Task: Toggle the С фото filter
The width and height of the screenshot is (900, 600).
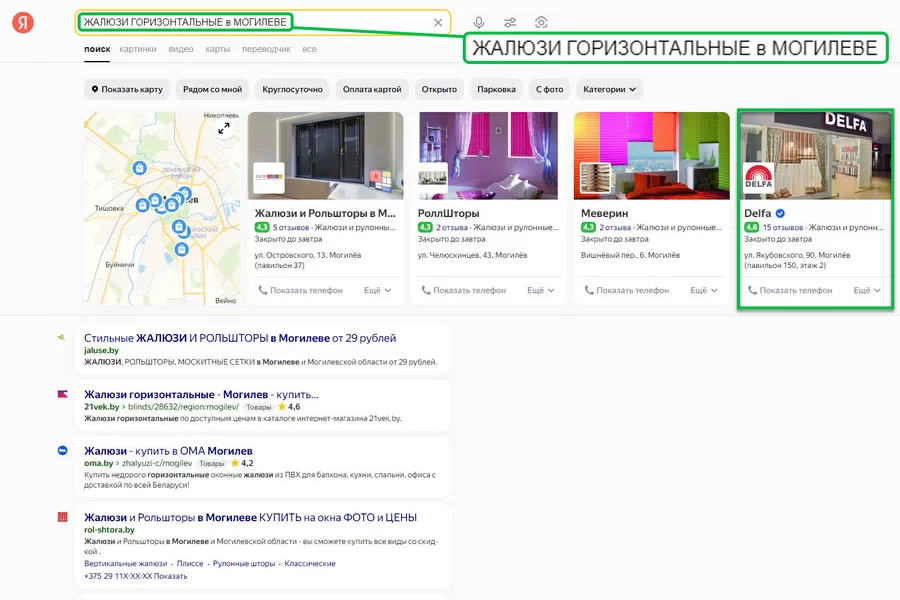Action: pyautogui.click(x=549, y=89)
